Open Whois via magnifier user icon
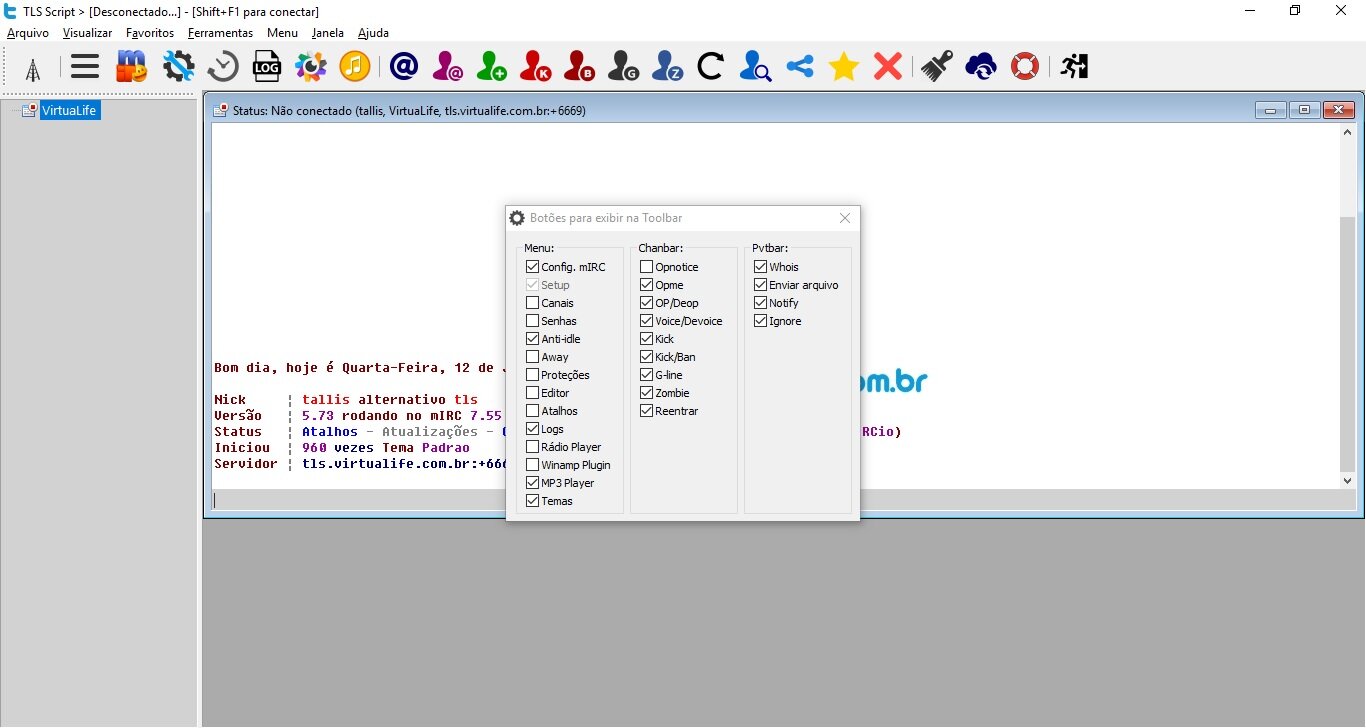The width and height of the screenshot is (1366, 728). coord(755,67)
